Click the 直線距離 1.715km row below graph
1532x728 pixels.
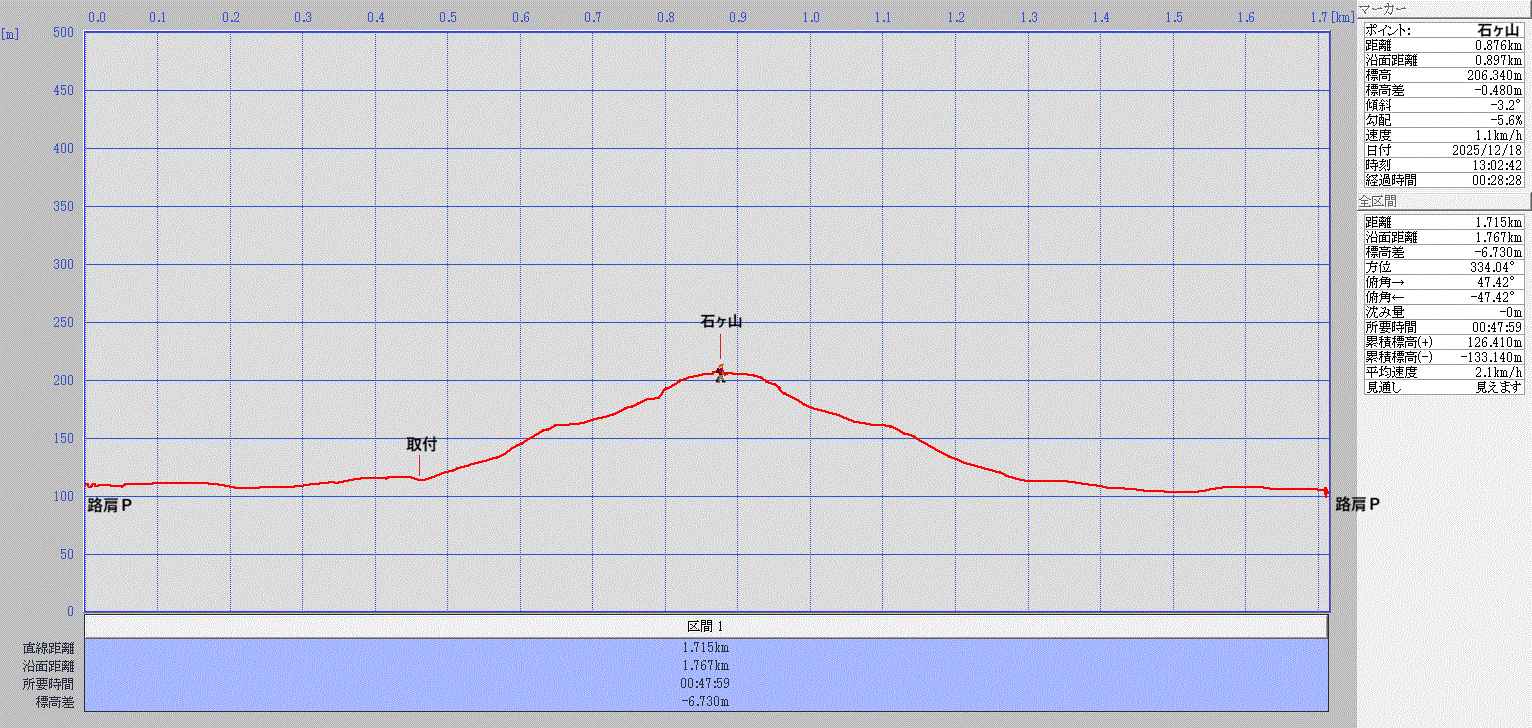point(706,647)
